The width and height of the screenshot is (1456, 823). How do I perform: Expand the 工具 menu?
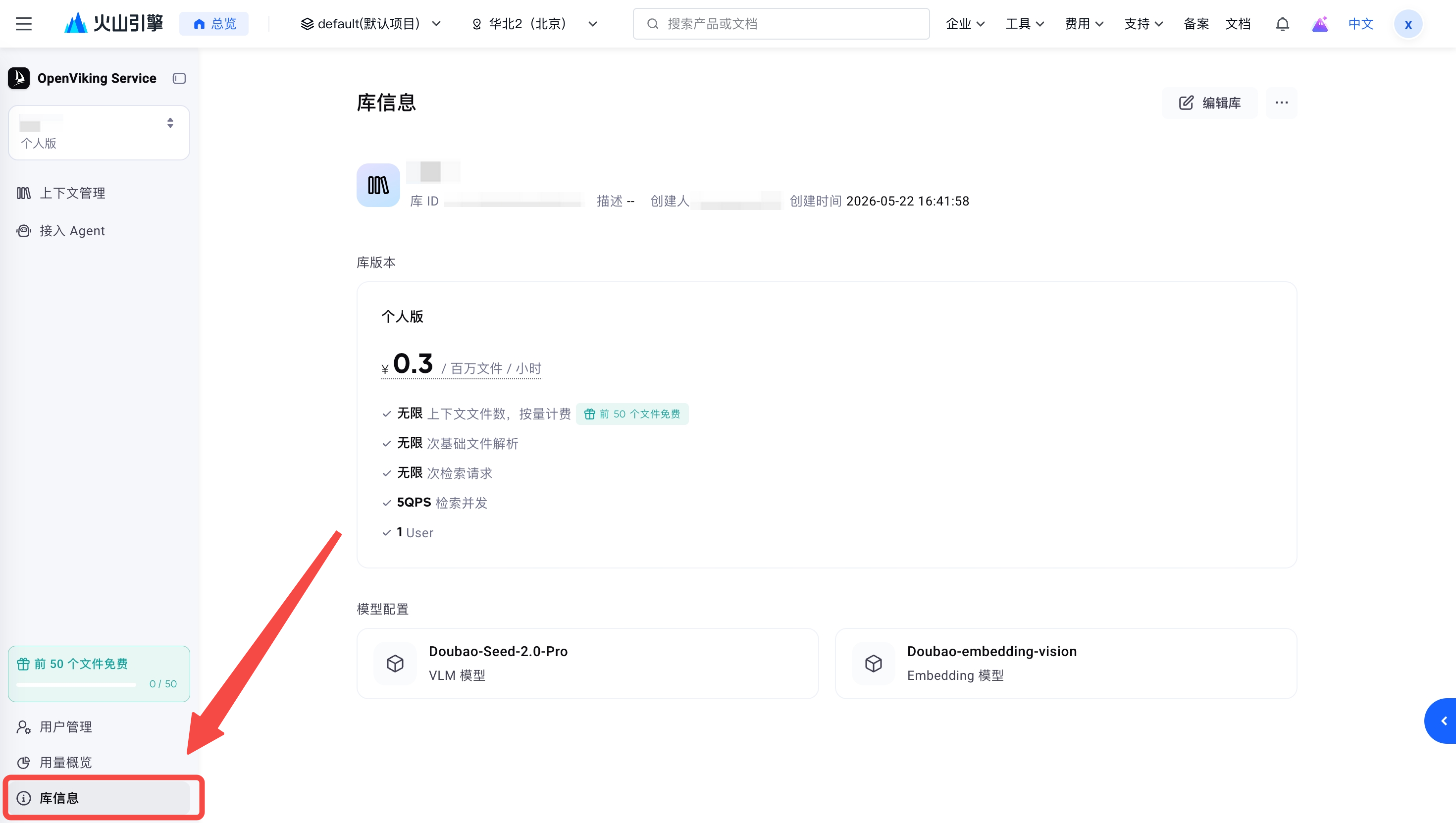click(x=1024, y=24)
